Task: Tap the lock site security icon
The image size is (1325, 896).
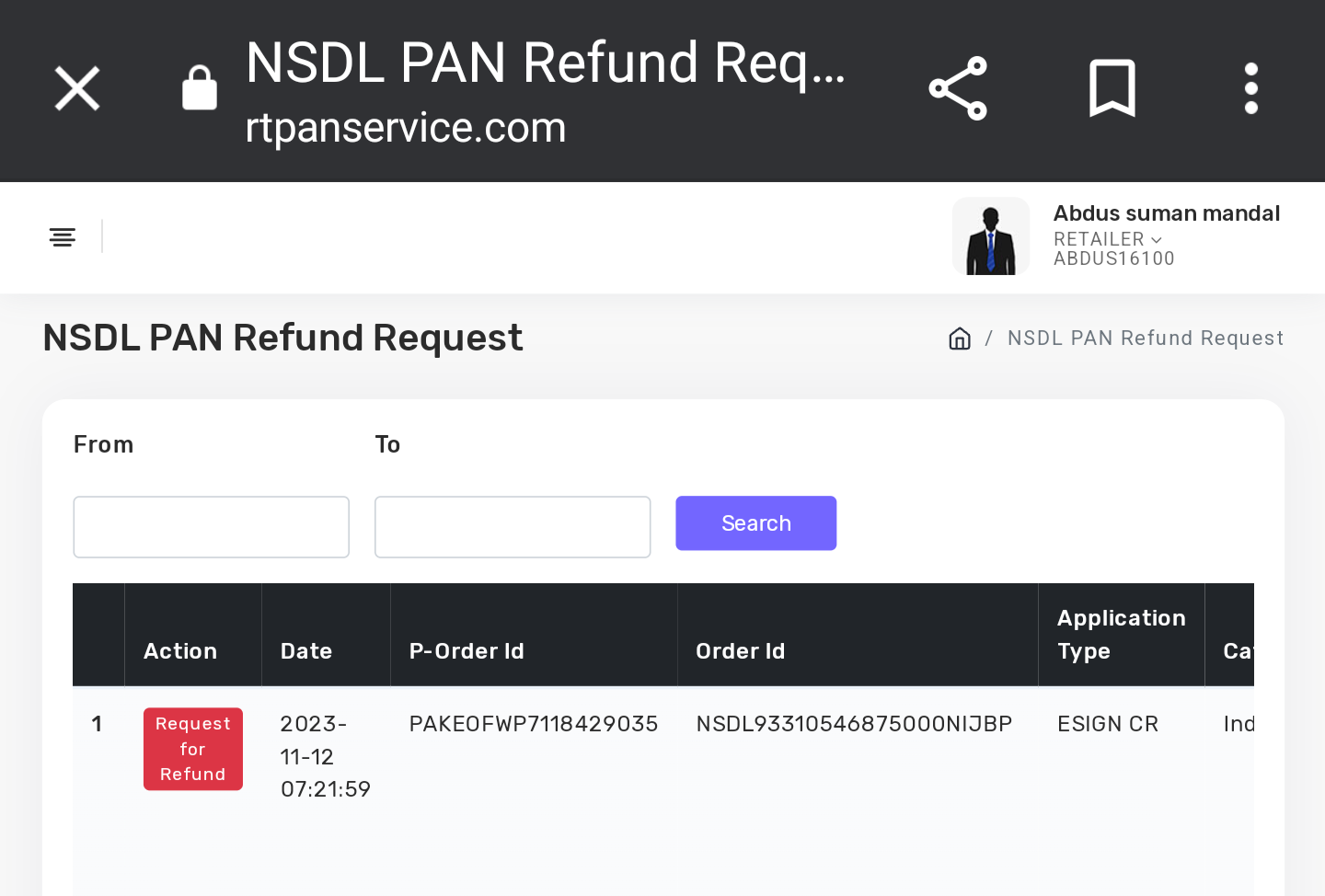Action: tap(200, 89)
